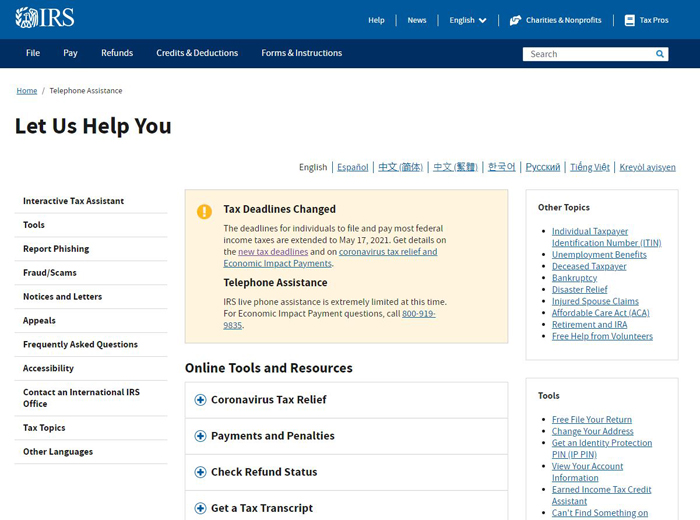Click the IRS logo
The height and width of the screenshot is (520, 700).
(x=45, y=18)
